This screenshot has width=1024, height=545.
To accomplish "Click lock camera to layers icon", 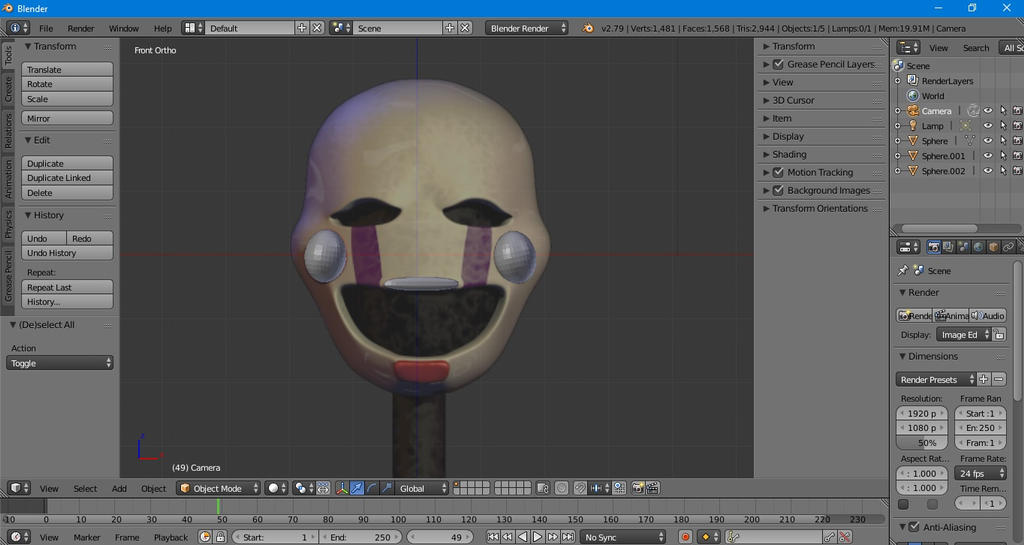I will point(543,488).
